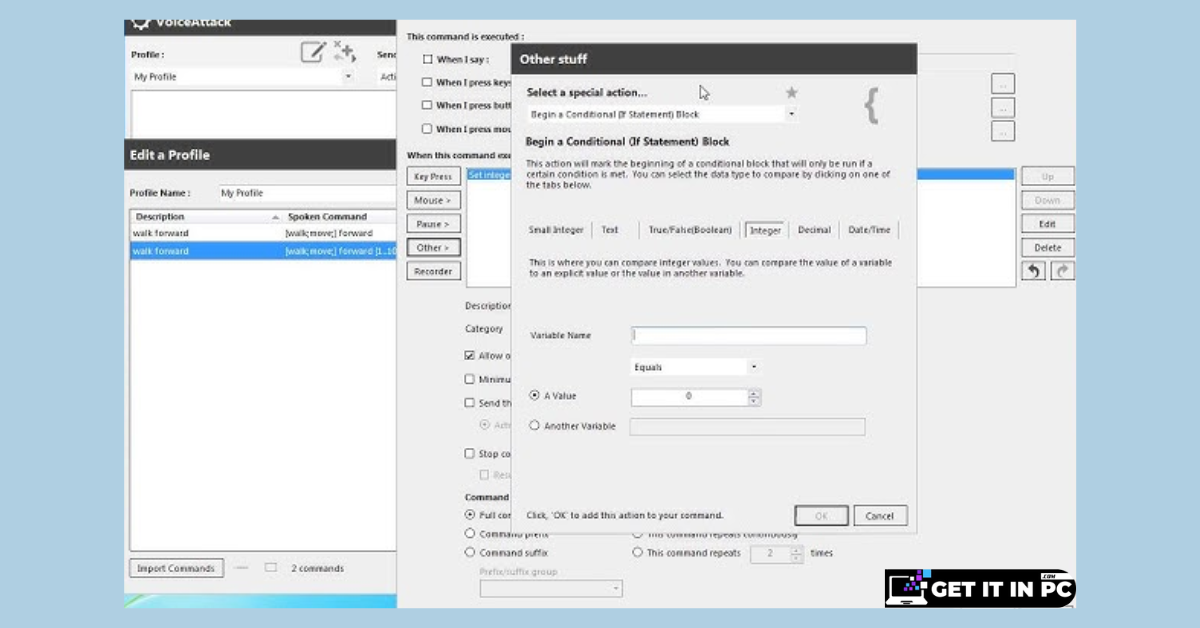Select the 'Command suffix' radio button

point(470,552)
